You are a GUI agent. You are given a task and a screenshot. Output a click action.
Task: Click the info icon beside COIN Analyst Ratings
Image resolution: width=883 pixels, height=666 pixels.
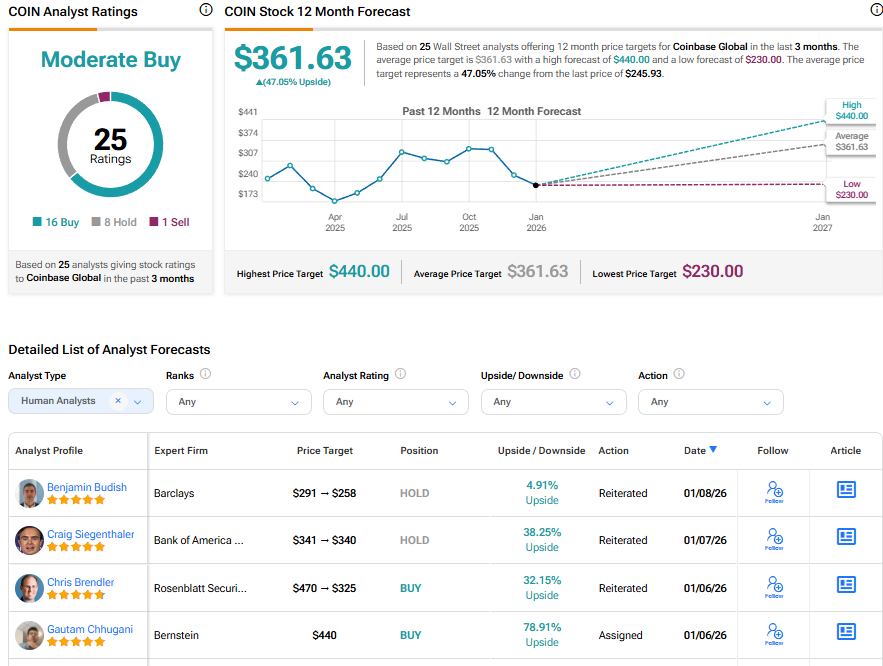pyautogui.click(x=206, y=10)
